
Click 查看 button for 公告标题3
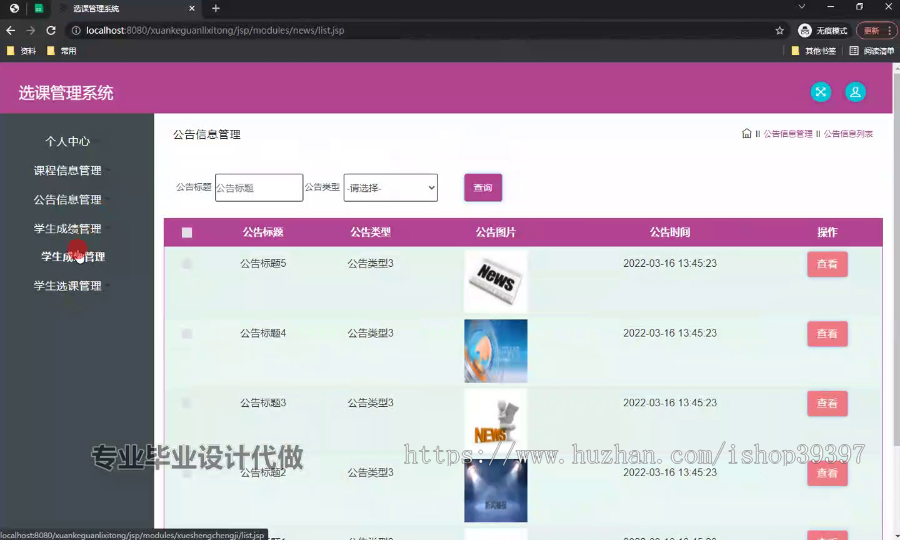coord(827,403)
